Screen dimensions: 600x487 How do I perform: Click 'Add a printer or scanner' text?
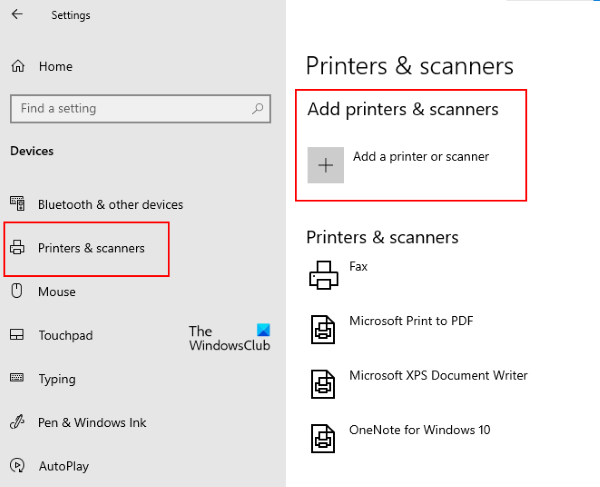[421, 156]
